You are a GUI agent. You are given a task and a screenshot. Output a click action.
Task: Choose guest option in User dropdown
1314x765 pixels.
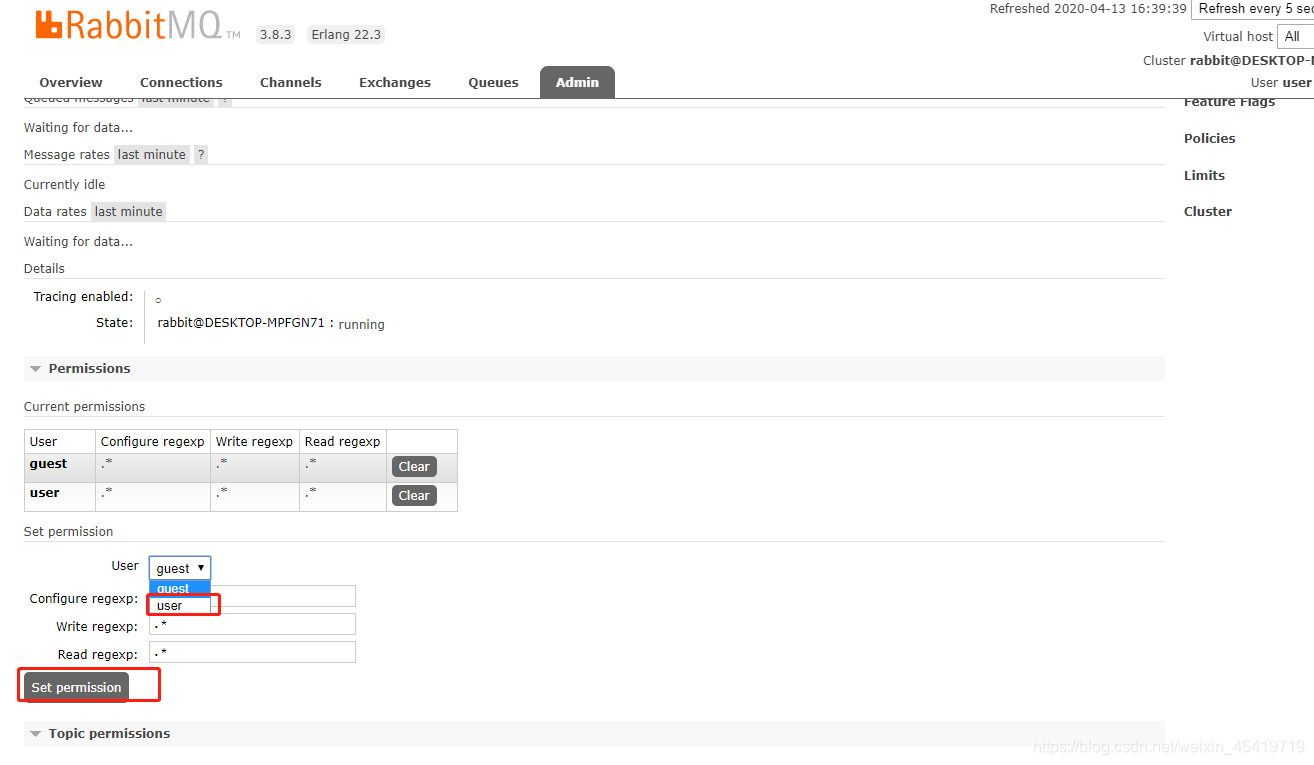[180, 588]
